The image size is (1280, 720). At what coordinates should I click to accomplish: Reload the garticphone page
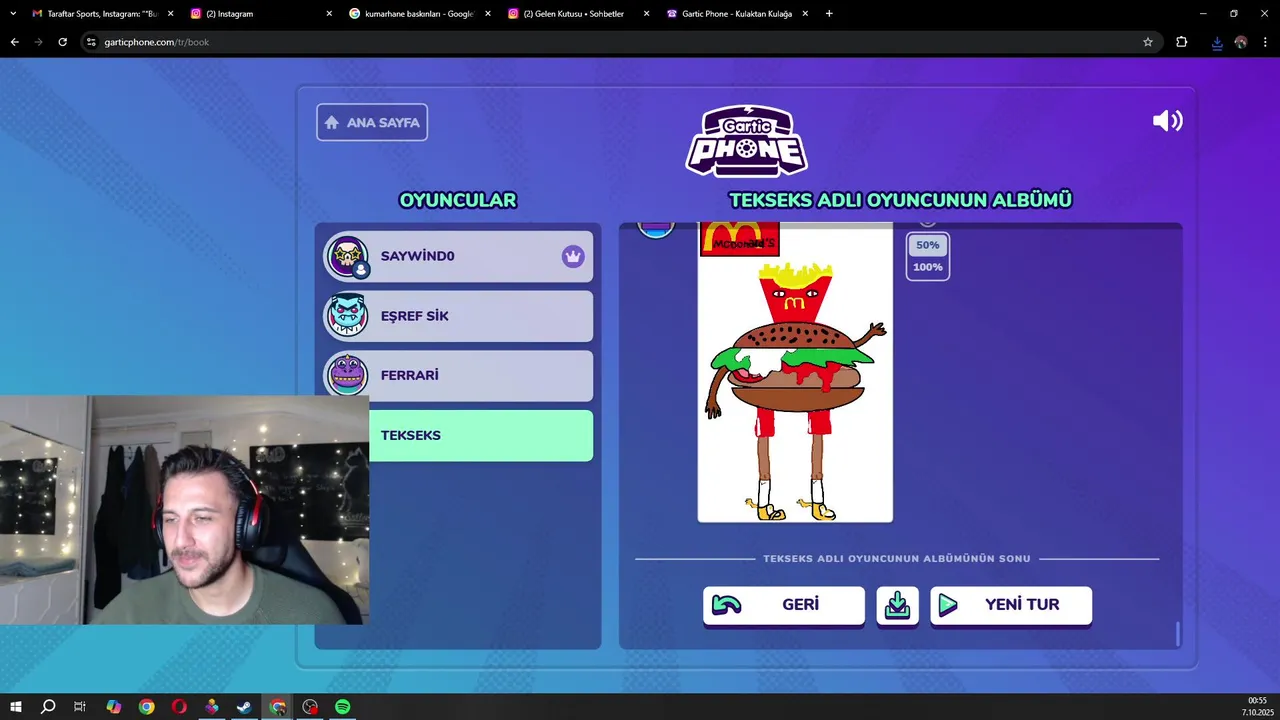click(62, 42)
